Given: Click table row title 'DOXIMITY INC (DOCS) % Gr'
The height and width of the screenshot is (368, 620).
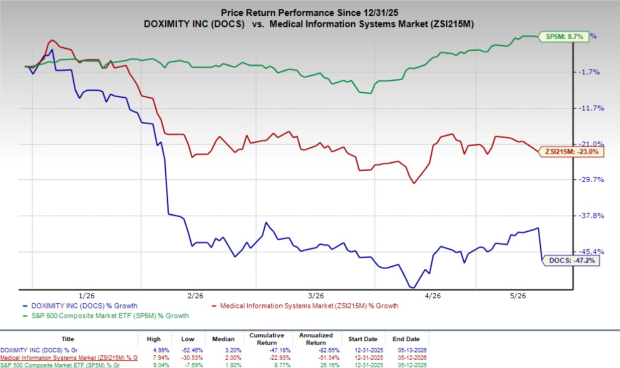Looking at the screenshot, I should point(38,350).
